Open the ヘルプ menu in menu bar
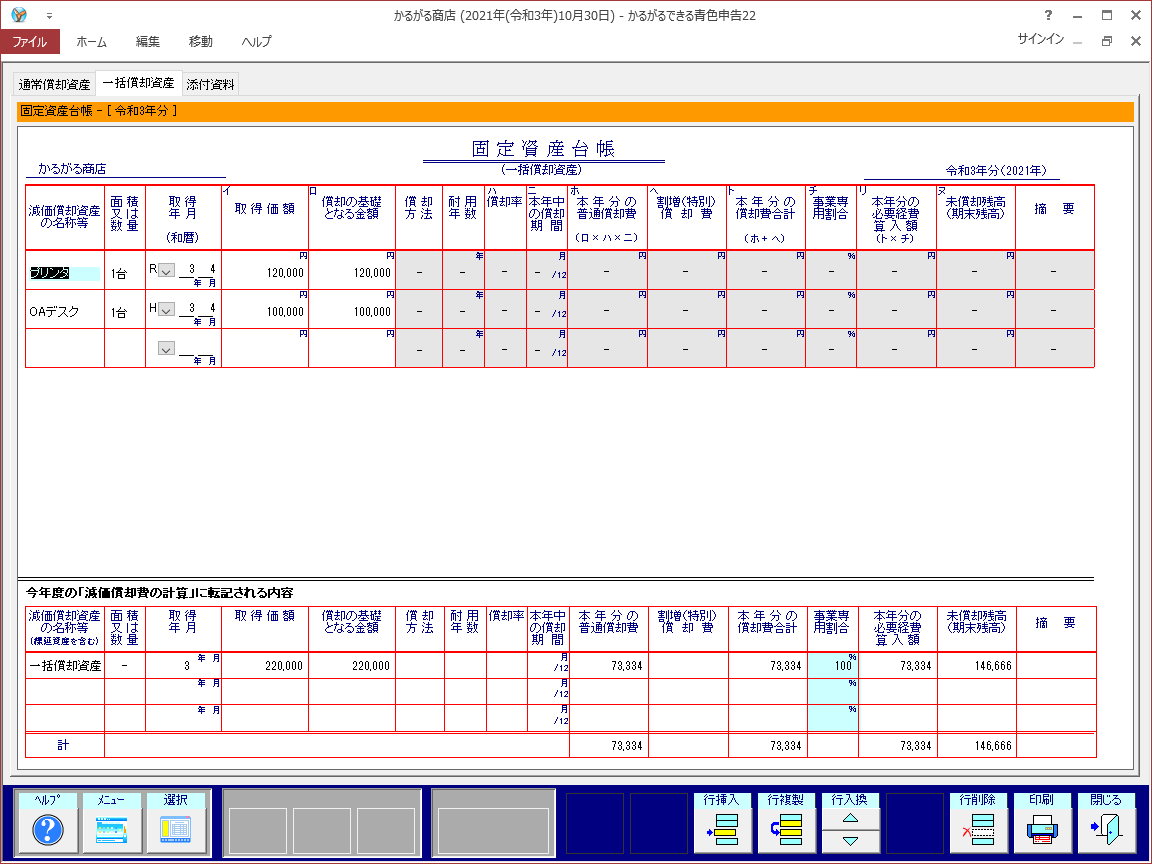Screen dimensions: 1152x864 (256, 42)
